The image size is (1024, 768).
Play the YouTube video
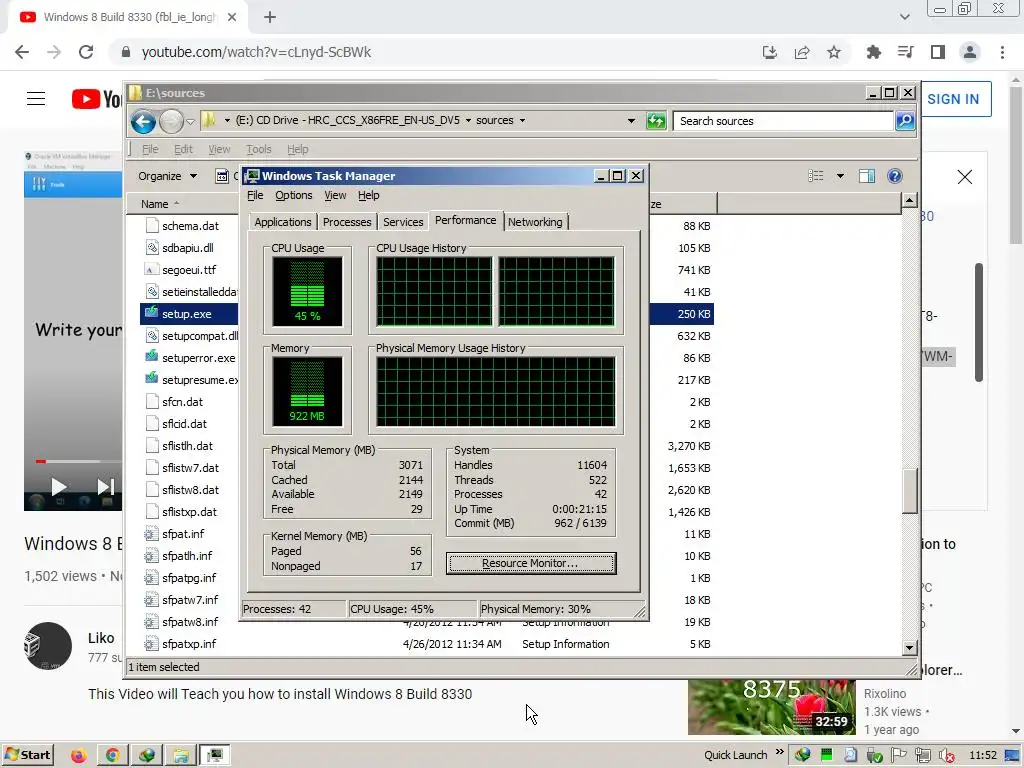pyautogui.click(x=58, y=487)
